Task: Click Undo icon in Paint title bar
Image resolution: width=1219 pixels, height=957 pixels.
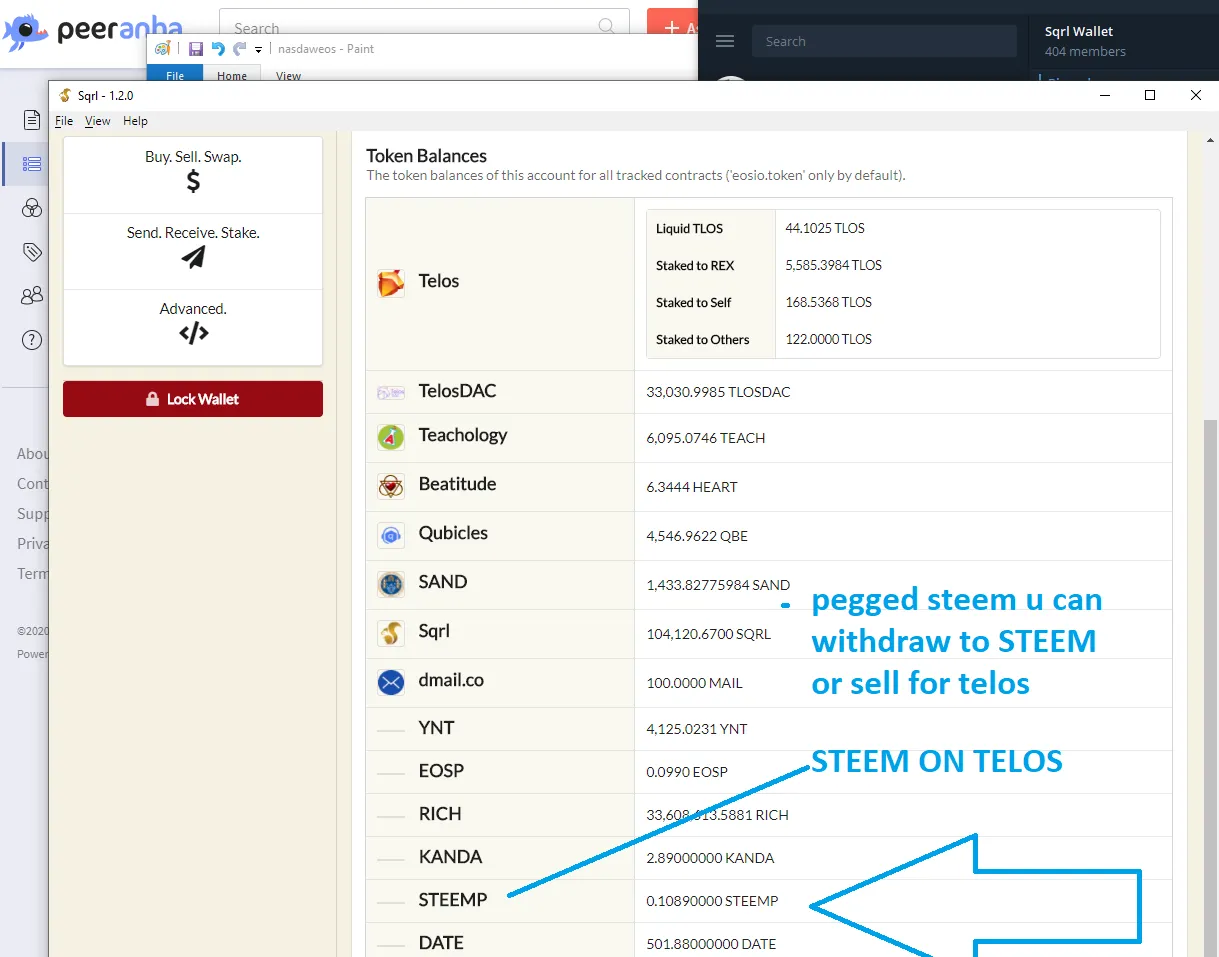Action: tap(218, 49)
